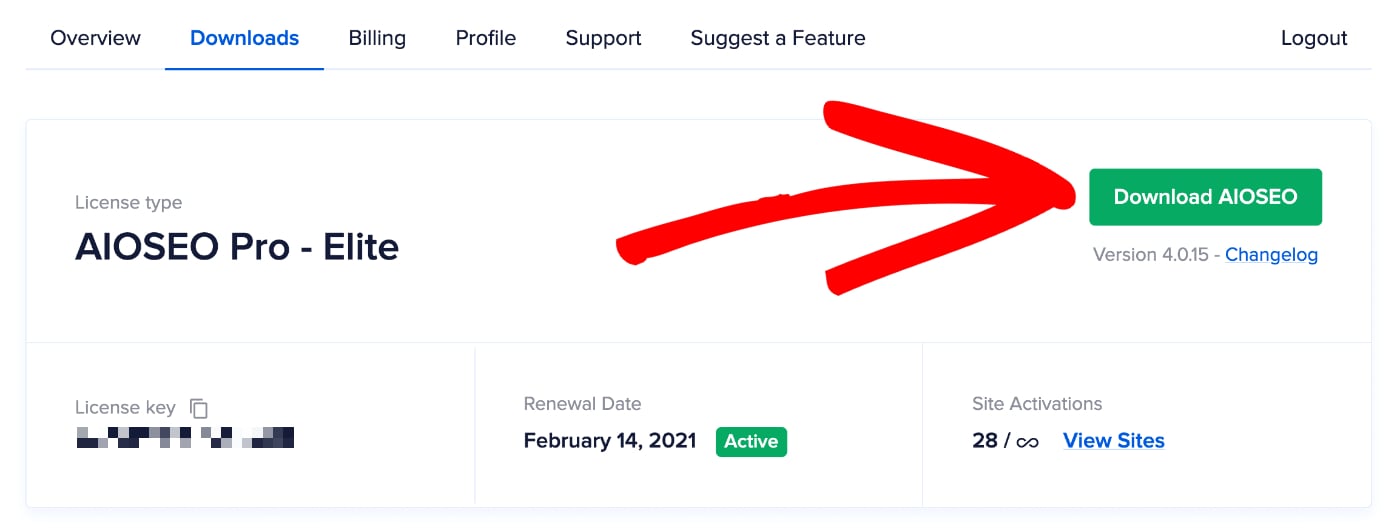Click the Site Activations label
1400x530 pixels.
(x=1037, y=404)
